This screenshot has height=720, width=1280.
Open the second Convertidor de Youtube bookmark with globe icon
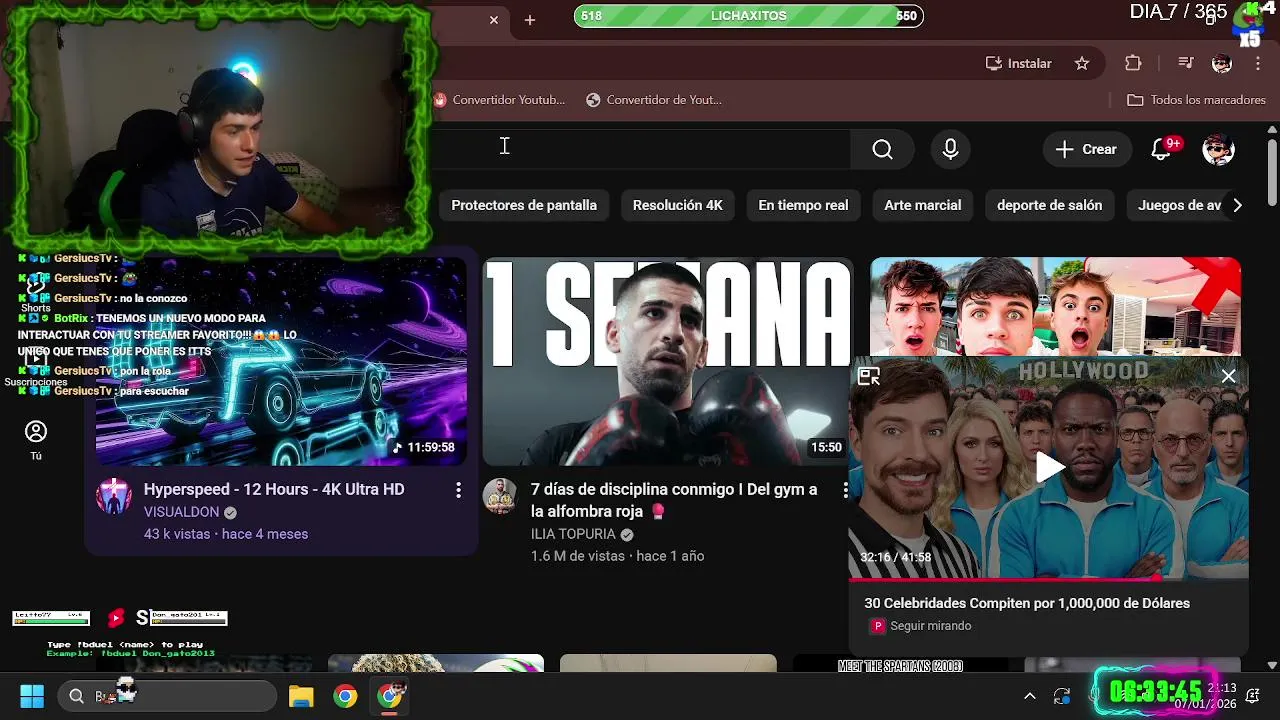654,100
